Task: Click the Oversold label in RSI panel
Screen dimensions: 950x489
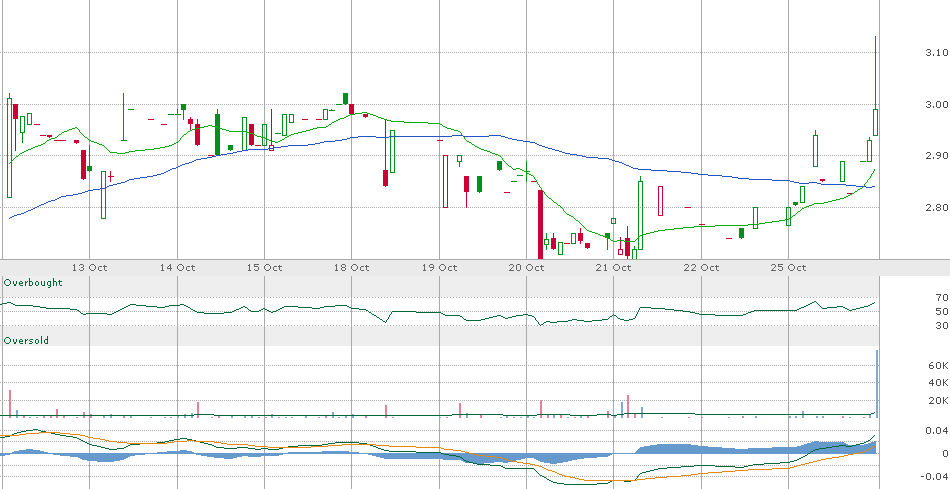Action: coord(26,341)
